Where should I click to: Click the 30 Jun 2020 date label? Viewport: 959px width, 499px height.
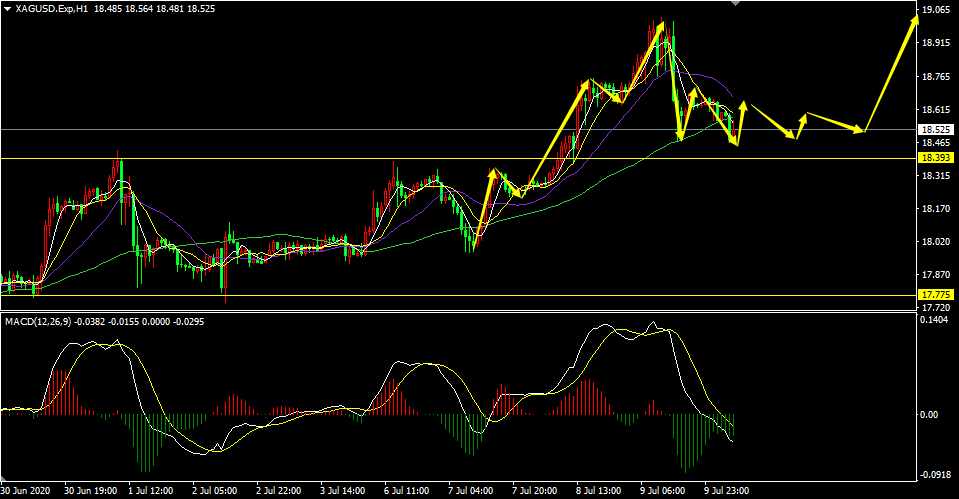click(x=25, y=490)
